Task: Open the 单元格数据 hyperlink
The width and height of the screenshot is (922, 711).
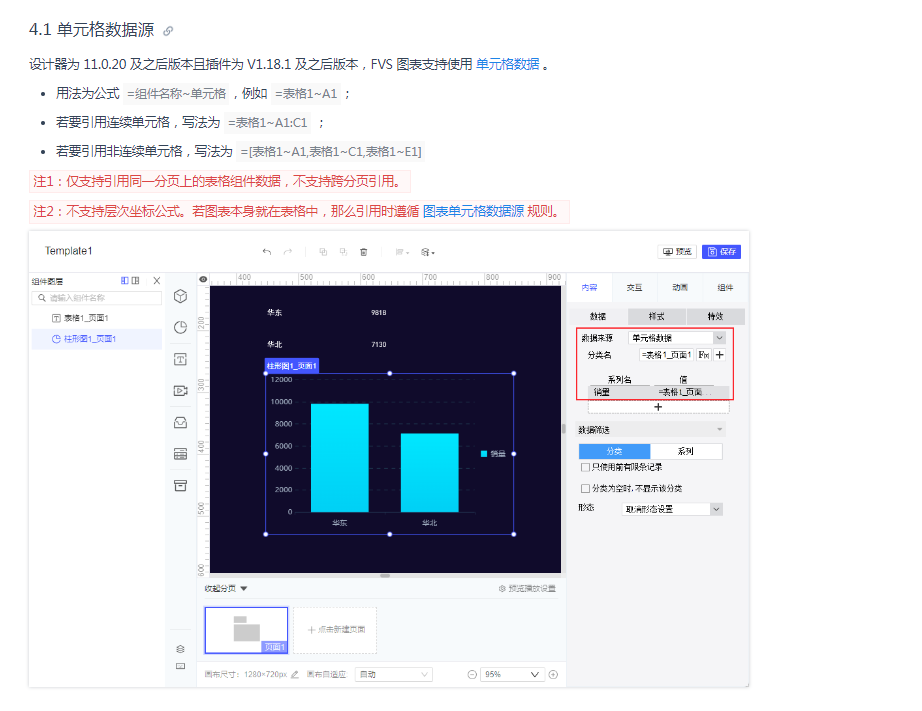Action: click(x=507, y=64)
